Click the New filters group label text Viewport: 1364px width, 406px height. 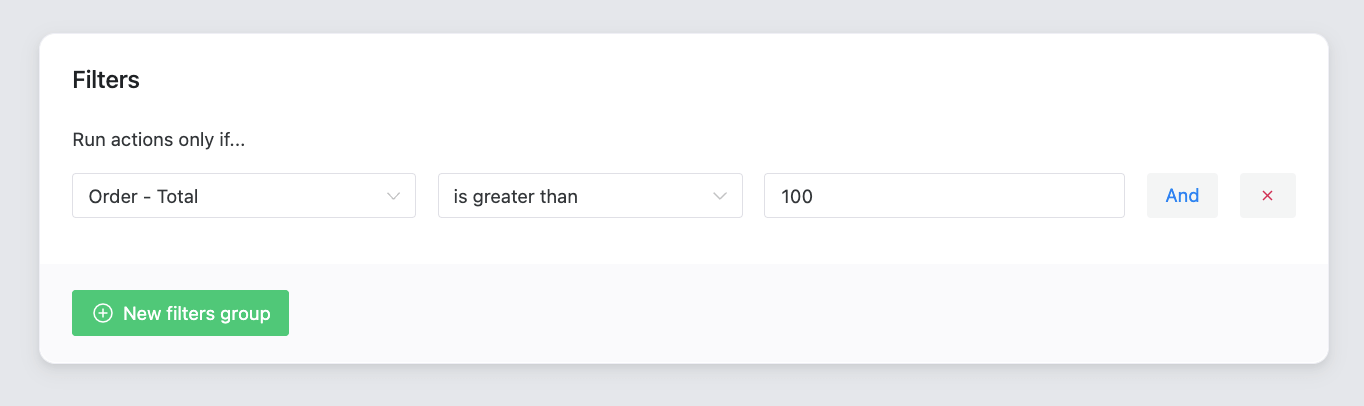click(x=197, y=314)
